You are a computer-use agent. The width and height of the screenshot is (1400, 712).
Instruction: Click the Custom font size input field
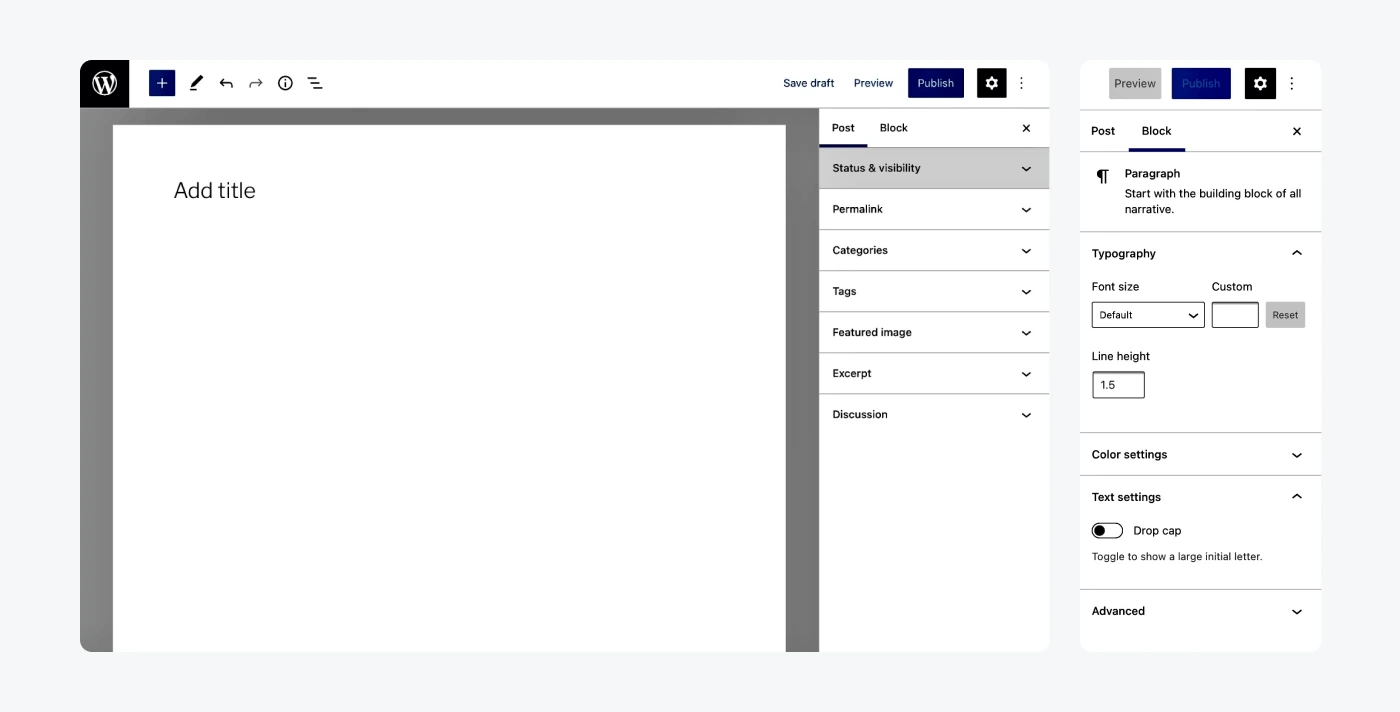1235,315
